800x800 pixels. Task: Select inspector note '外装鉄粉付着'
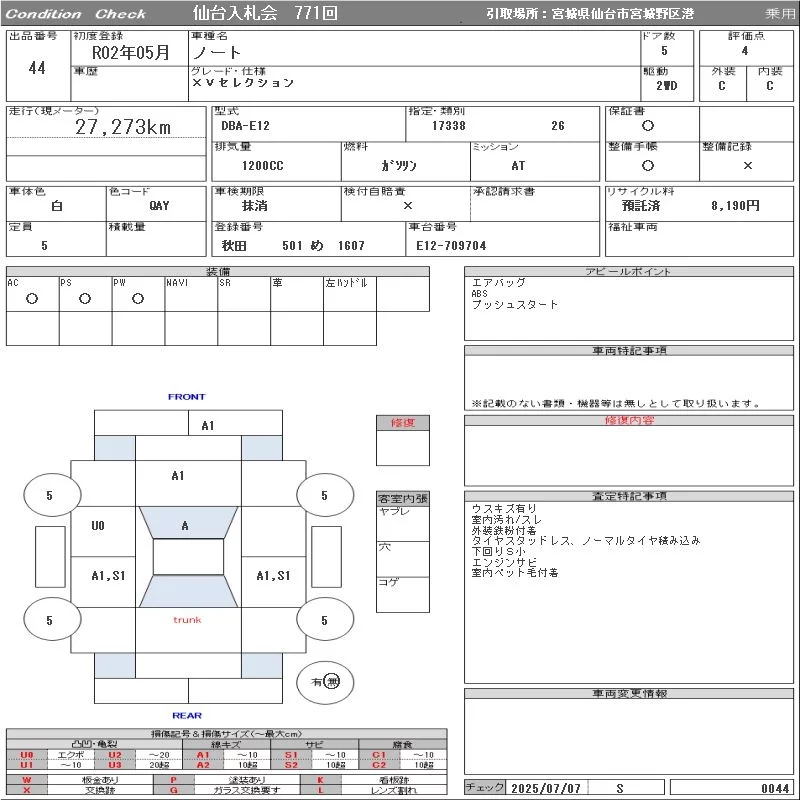[x=504, y=531]
